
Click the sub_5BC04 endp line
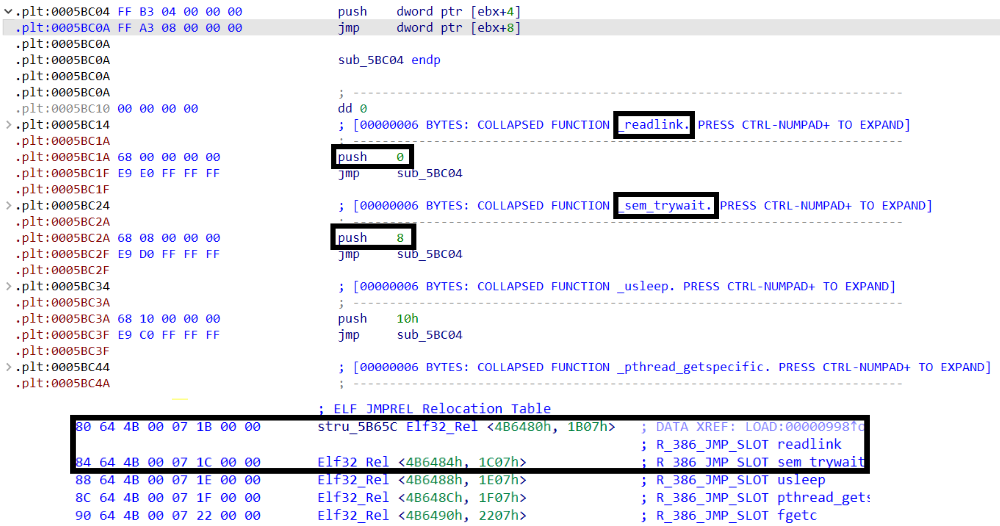tap(389, 60)
